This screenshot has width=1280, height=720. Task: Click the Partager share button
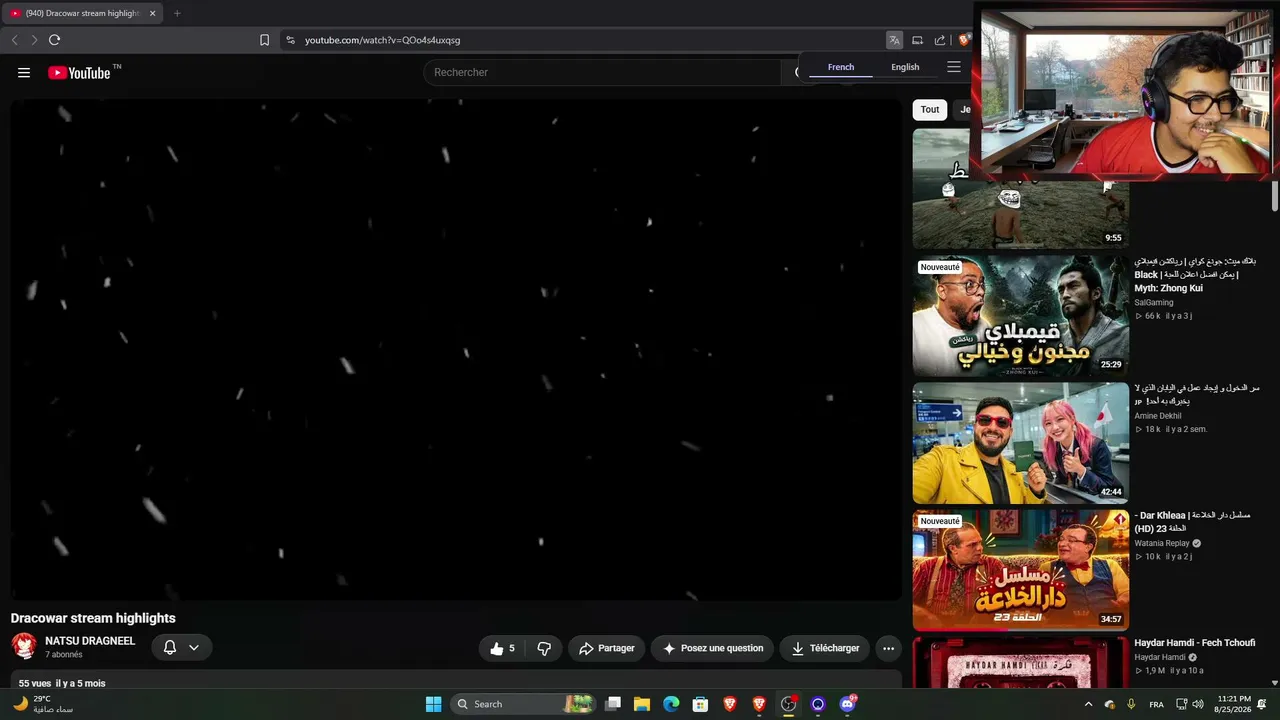tap(607, 648)
